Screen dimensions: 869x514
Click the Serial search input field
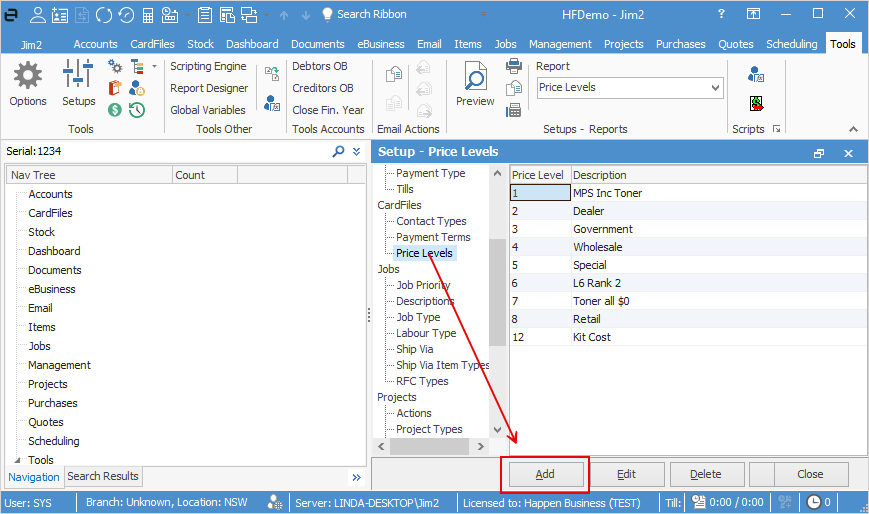(166, 151)
